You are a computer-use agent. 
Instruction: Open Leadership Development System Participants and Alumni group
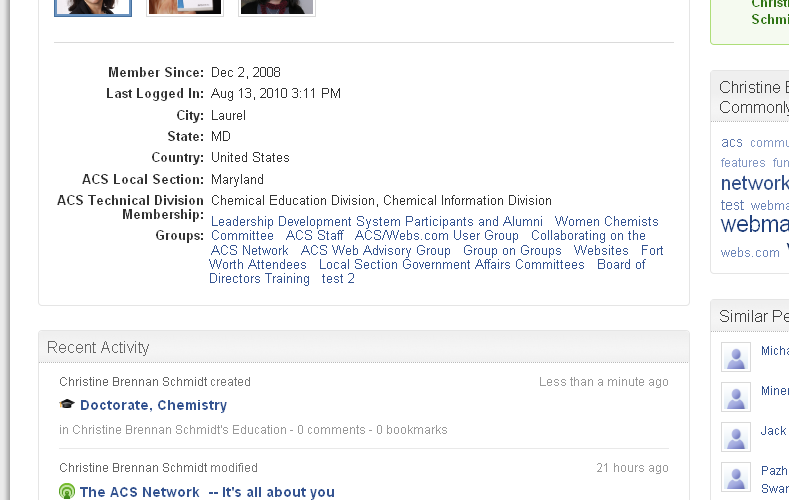click(377, 222)
